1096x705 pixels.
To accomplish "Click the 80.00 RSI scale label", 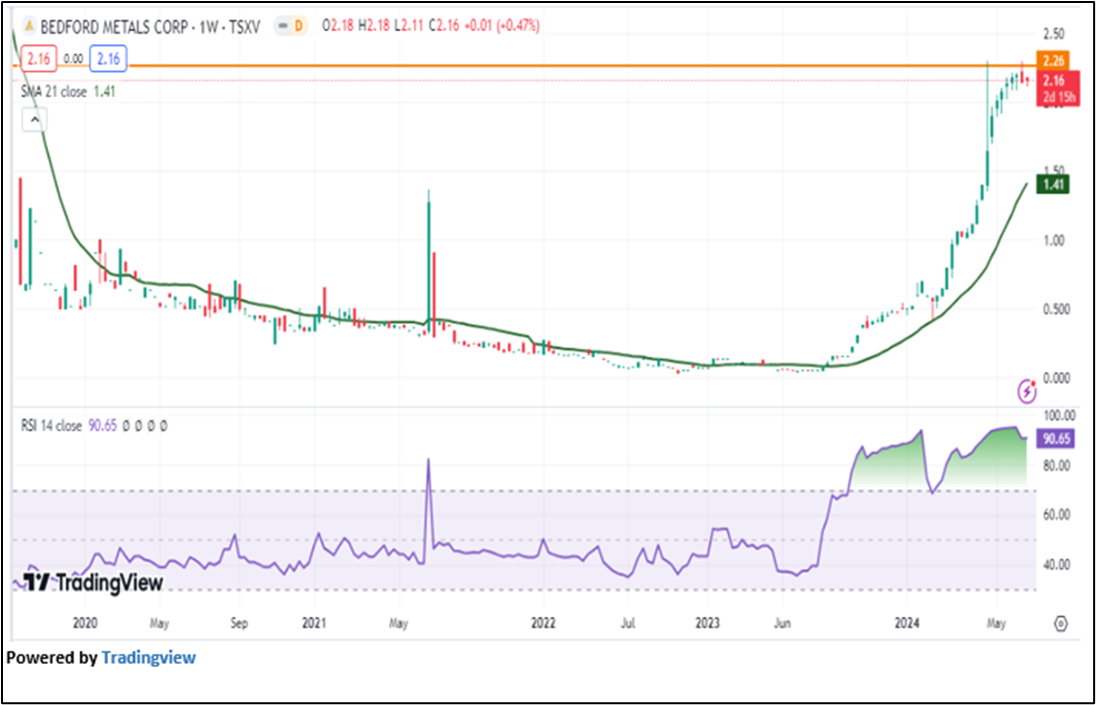I will (1056, 465).
